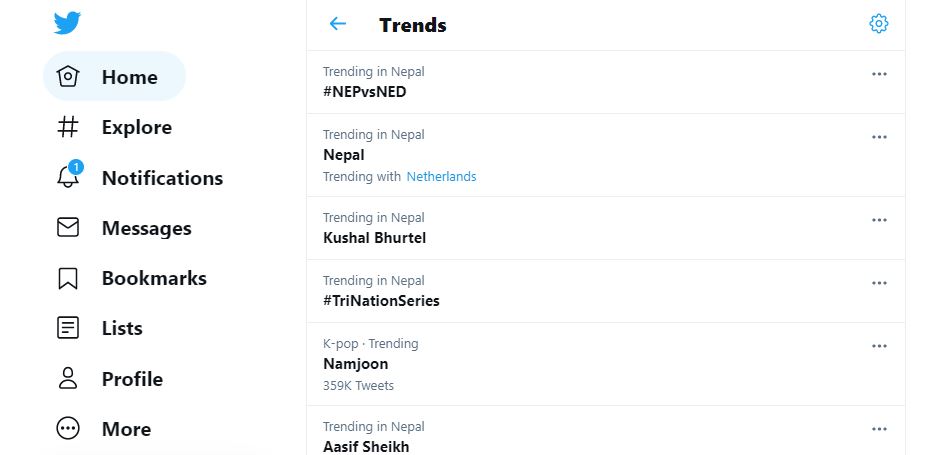This screenshot has width=928, height=455.
Task: Click the Bookmarks ribbon icon
Action: pyautogui.click(x=68, y=278)
